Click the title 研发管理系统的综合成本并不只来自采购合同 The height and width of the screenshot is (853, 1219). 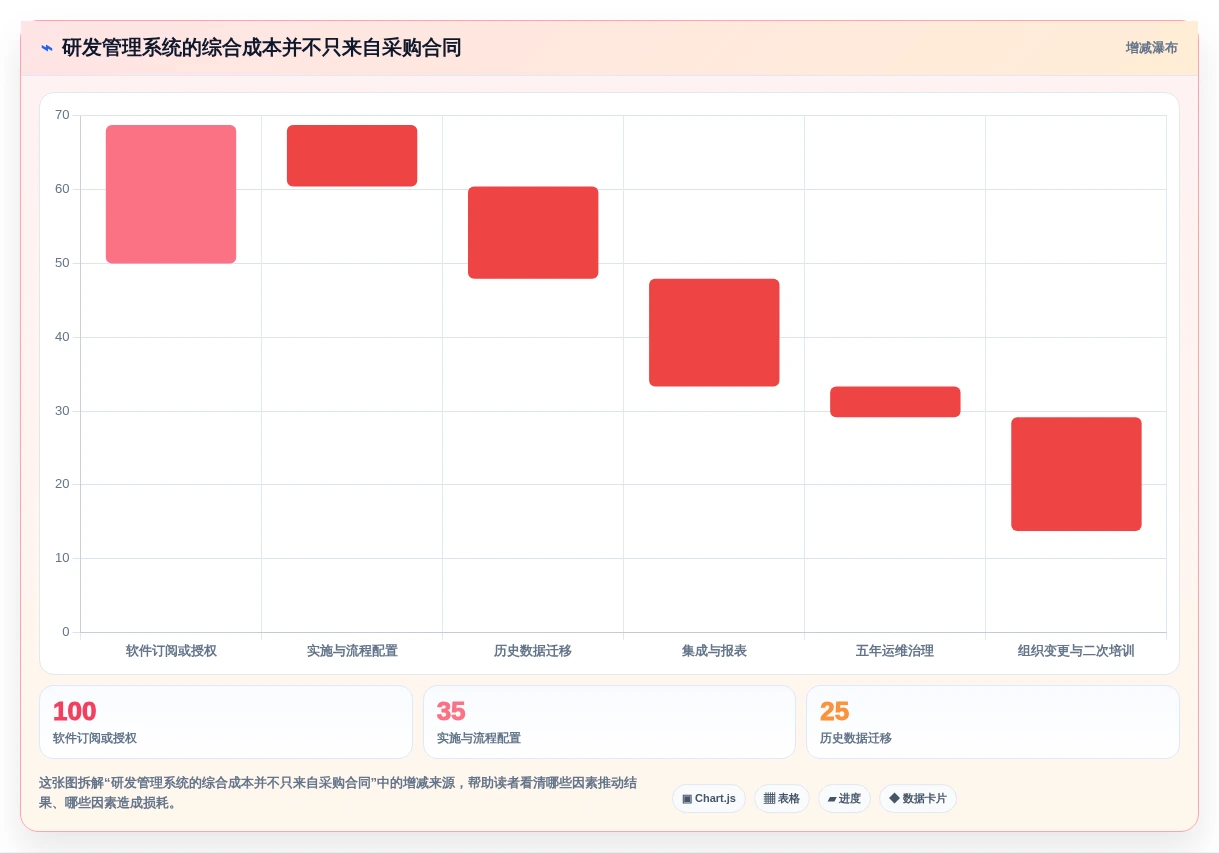[x=261, y=48]
